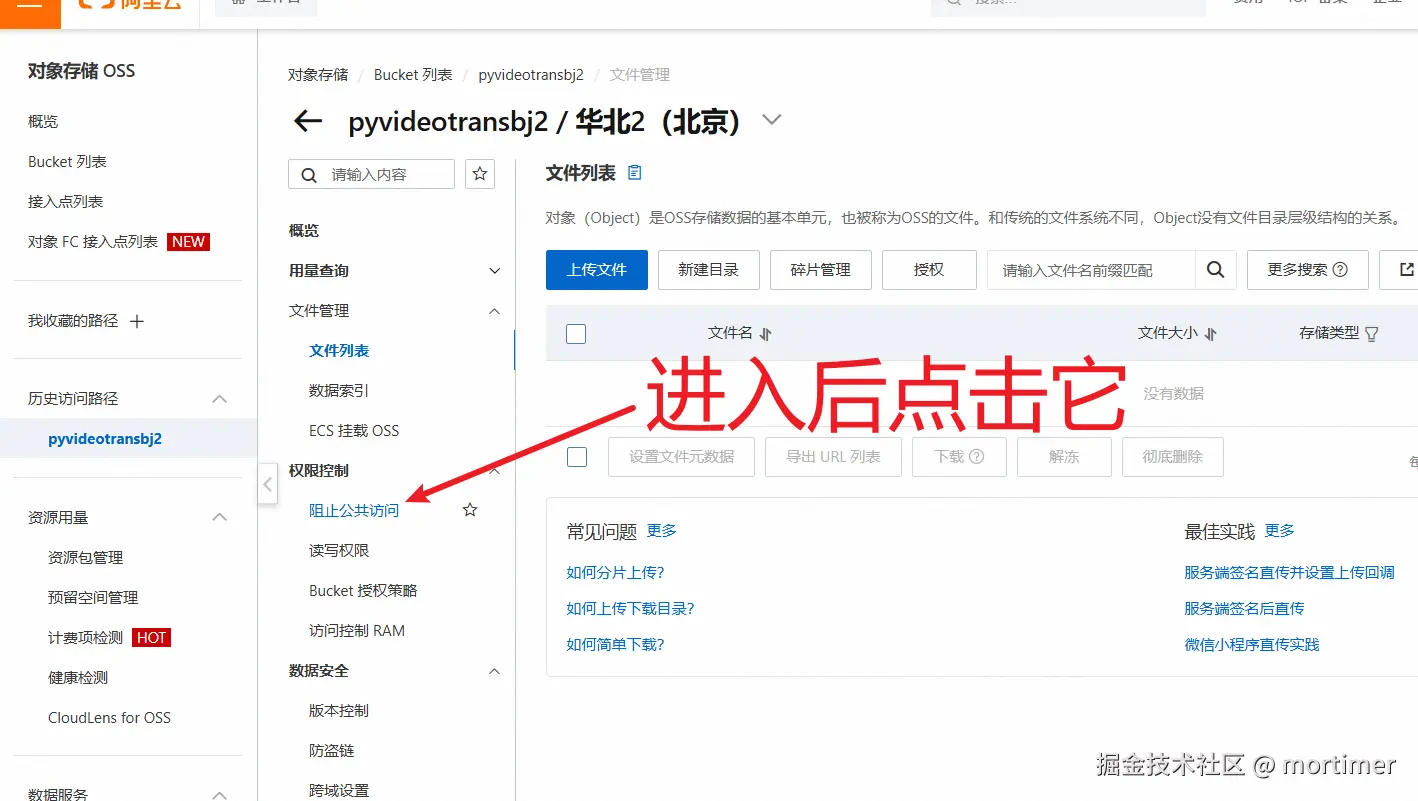
Task: Open 更多搜索 options
Action: click(x=1307, y=270)
